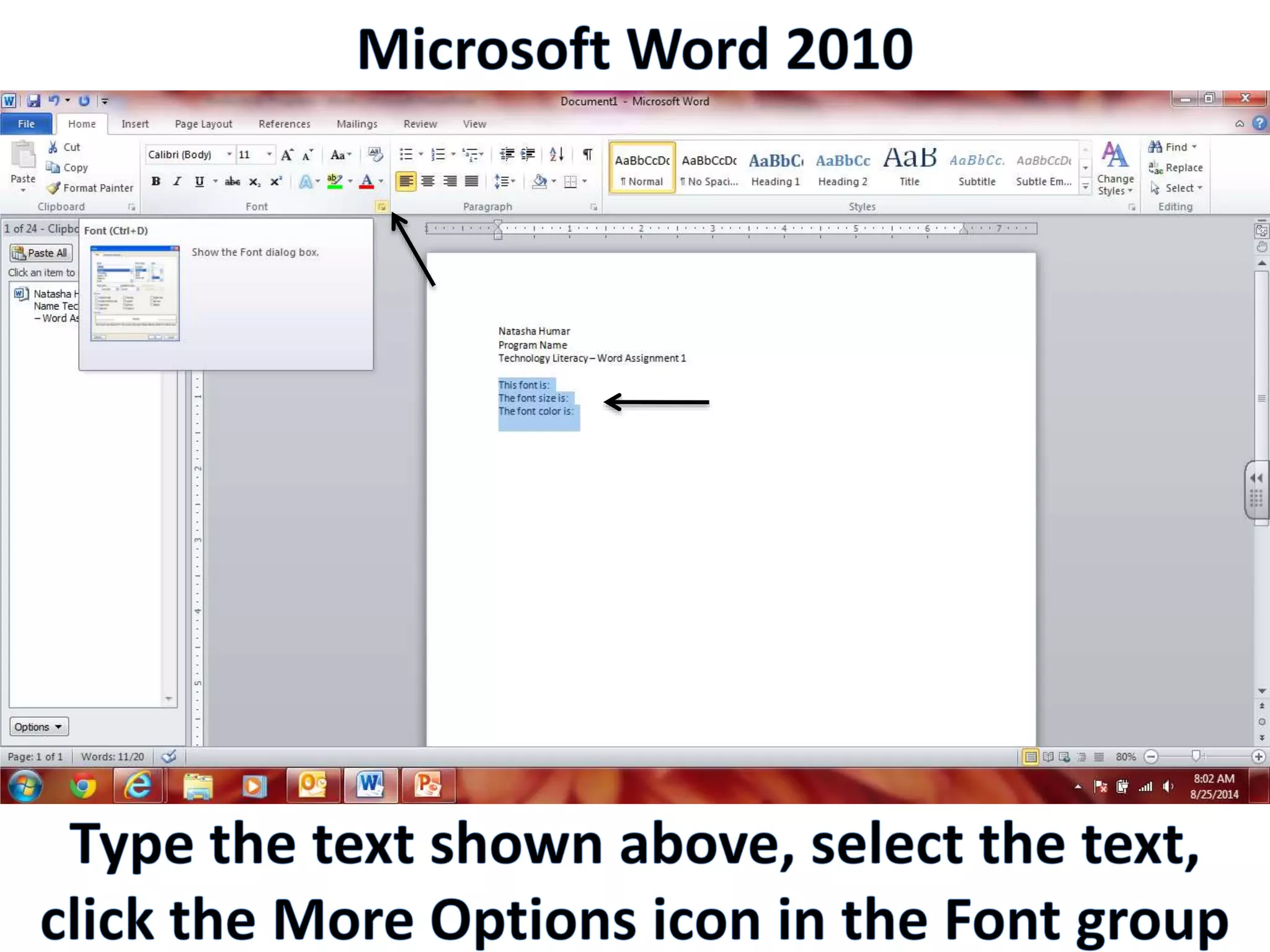Select Align Text Right
Screen dimensions: 1270x952
click(x=450, y=182)
